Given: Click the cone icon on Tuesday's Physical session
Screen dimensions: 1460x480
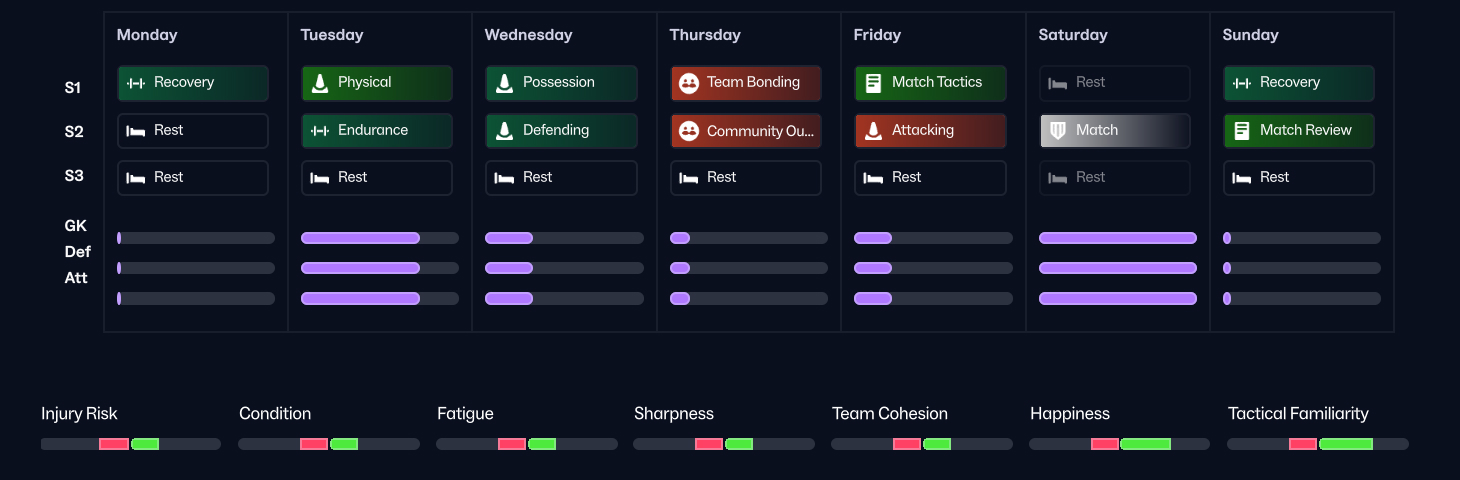Looking at the screenshot, I should pyautogui.click(x=320, y=83).
